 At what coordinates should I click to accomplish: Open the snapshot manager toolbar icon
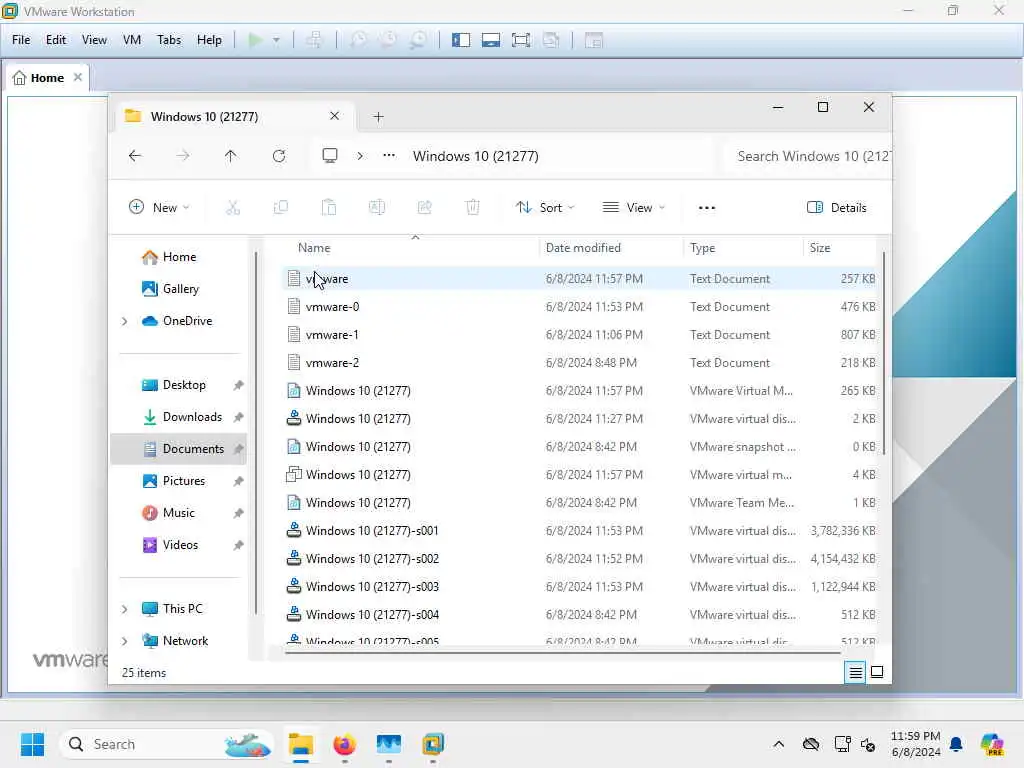pyautogui.click(x=419, y=40)
